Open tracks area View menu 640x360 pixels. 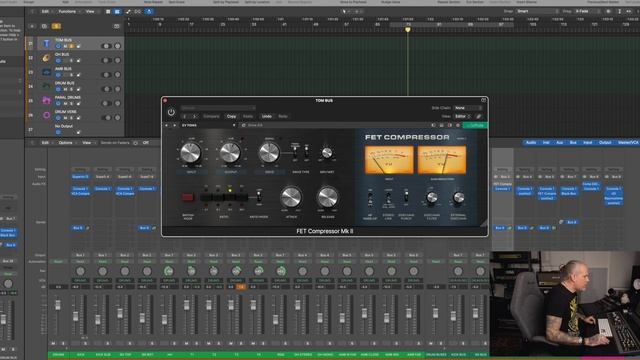coord(91,11)
